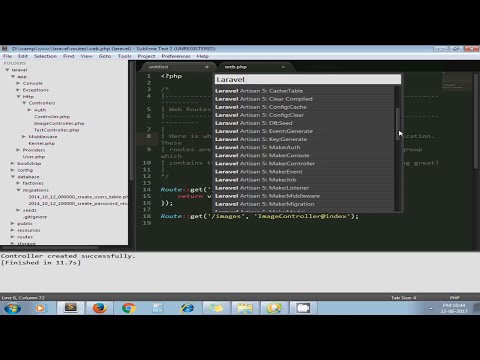Click the PHP syntax selector in status bar
480x360 pixels.
tap(455, 297)
